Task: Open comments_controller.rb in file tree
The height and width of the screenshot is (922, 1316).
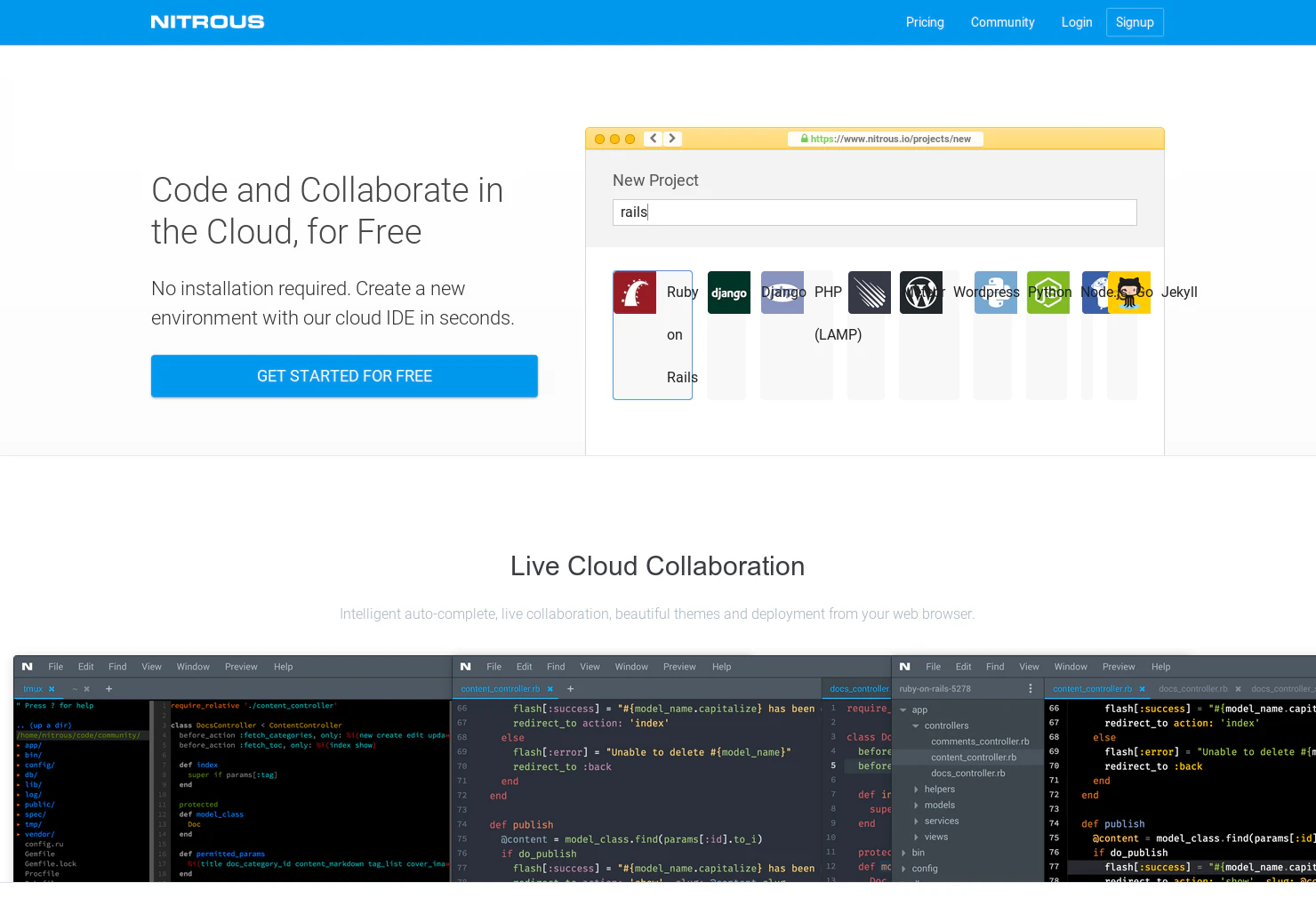Action: point(980,742)
